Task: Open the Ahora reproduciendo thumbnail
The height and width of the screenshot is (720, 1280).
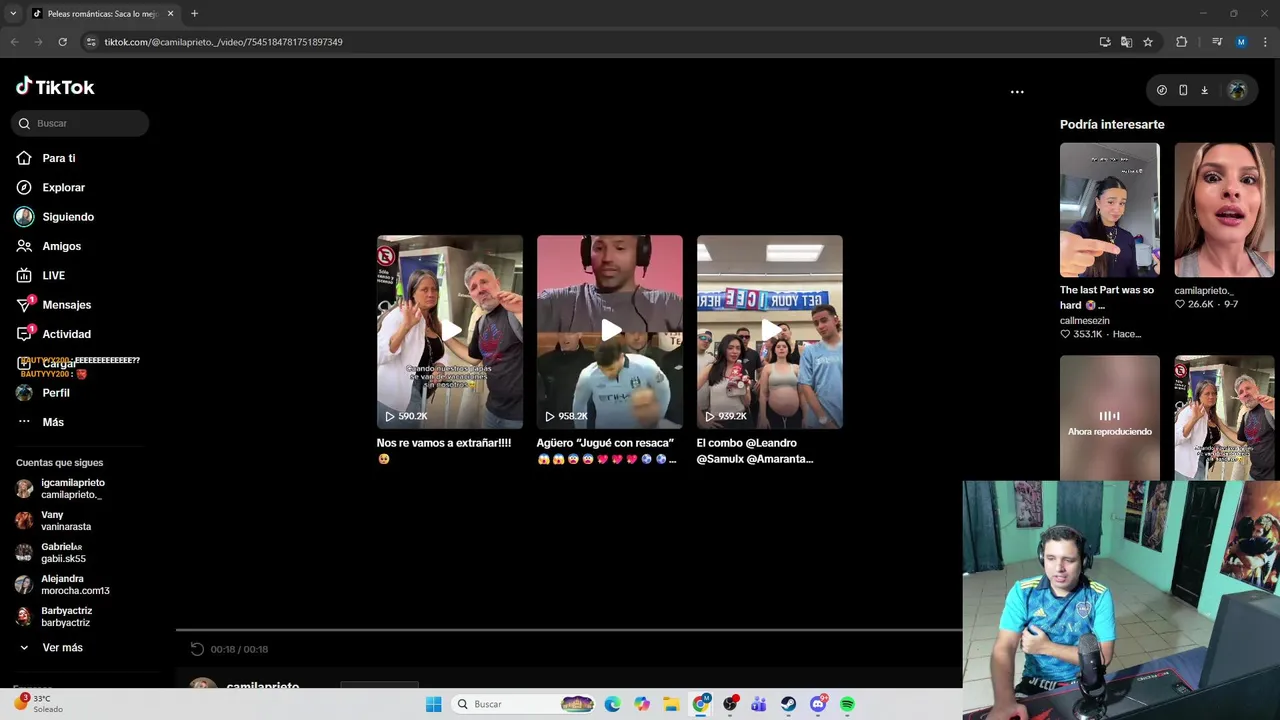Action: coord(1110,418)
